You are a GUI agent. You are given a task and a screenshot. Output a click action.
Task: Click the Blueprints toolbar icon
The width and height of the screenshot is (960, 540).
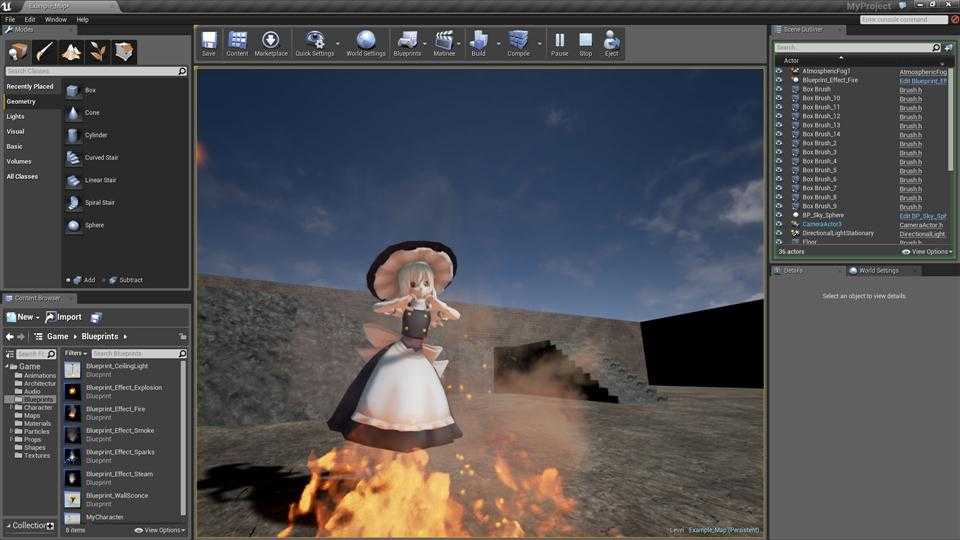[x=407, y=43]
